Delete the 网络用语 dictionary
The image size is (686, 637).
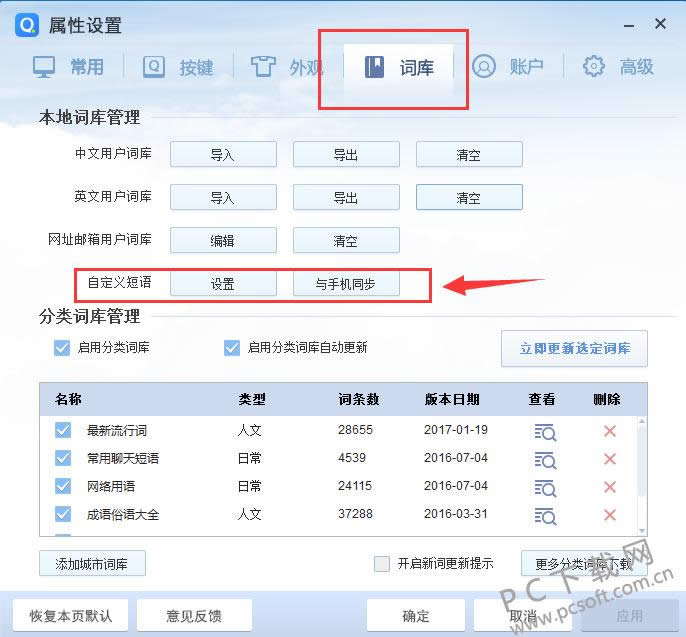[x=609, y=487]
